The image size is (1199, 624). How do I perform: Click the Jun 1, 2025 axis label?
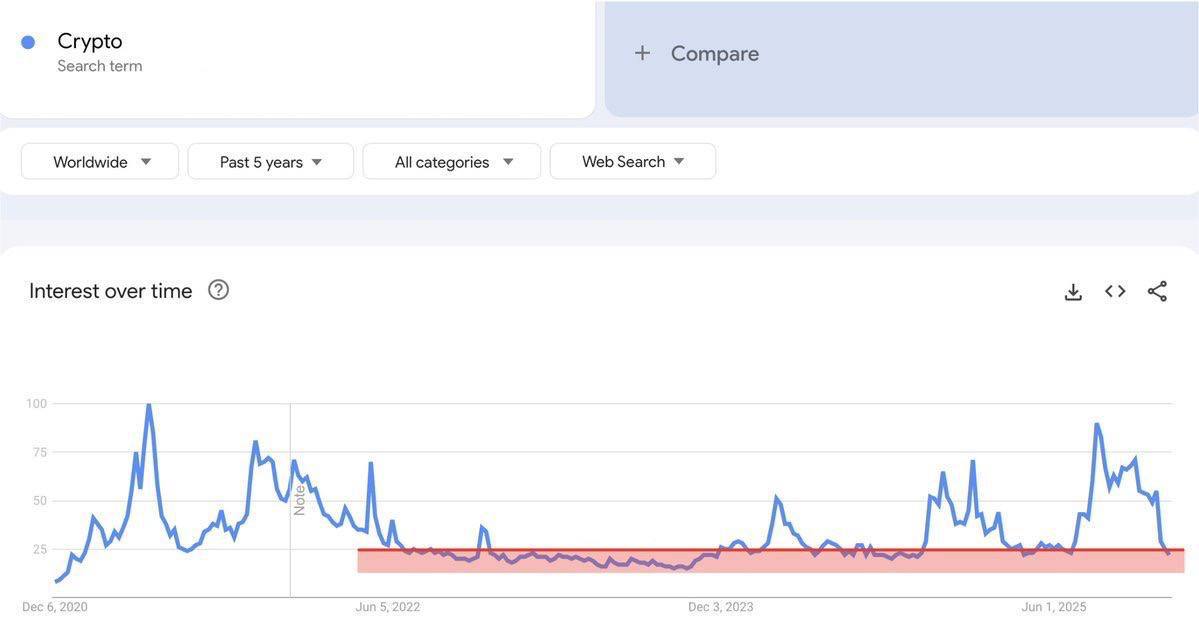pyautogui.click(x=1053, y=607)
